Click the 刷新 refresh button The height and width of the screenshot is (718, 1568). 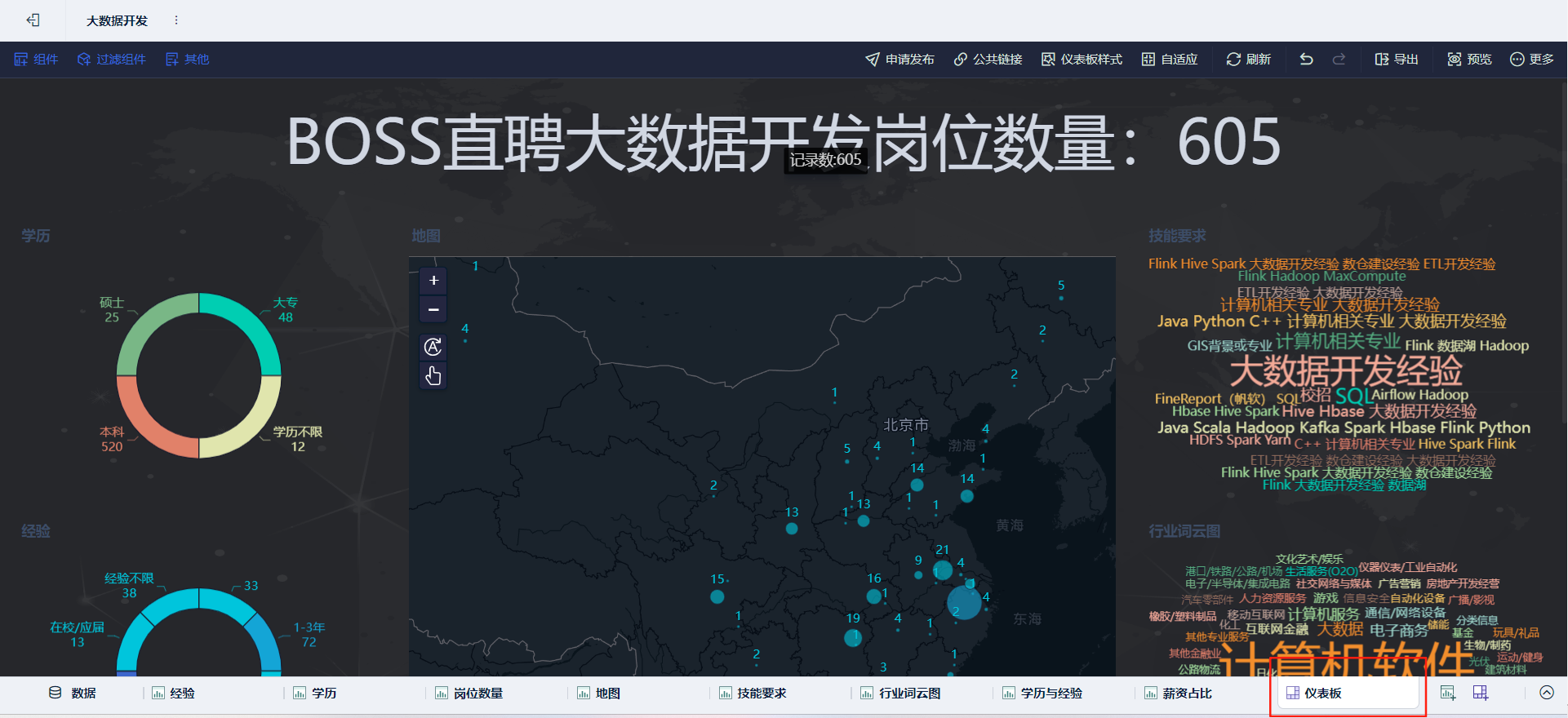[1249, 60]
